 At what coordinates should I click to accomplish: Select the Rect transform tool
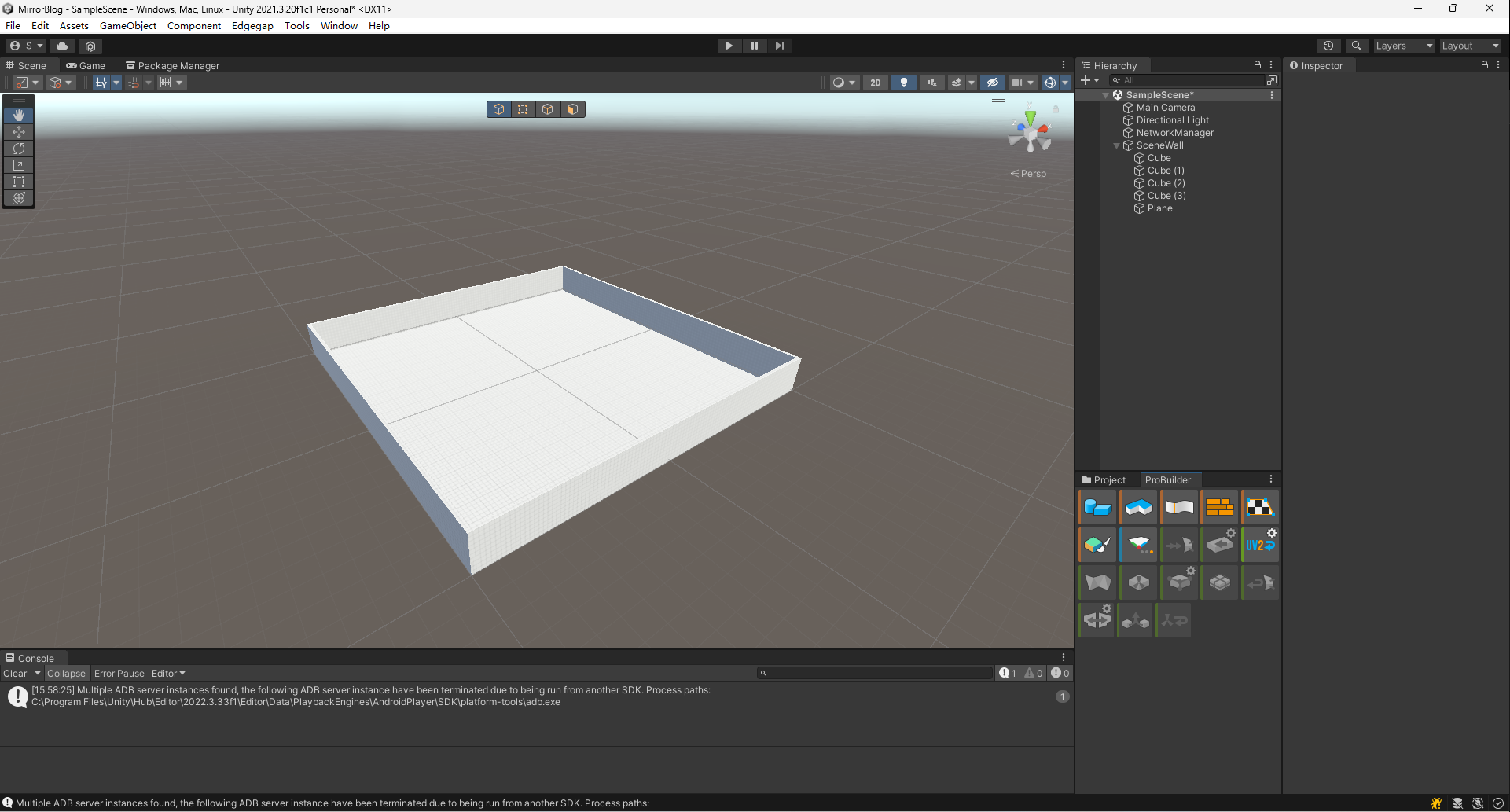[x=19, y=182]
